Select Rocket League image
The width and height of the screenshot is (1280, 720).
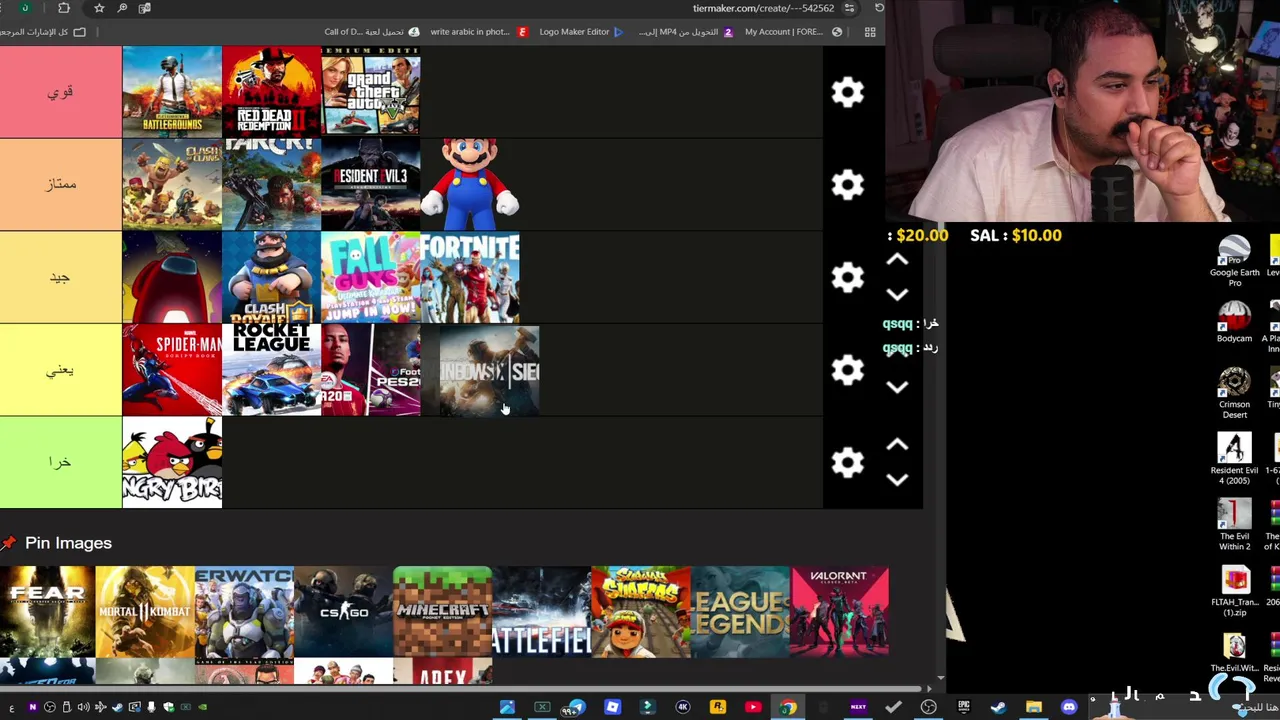pos(271,370)
